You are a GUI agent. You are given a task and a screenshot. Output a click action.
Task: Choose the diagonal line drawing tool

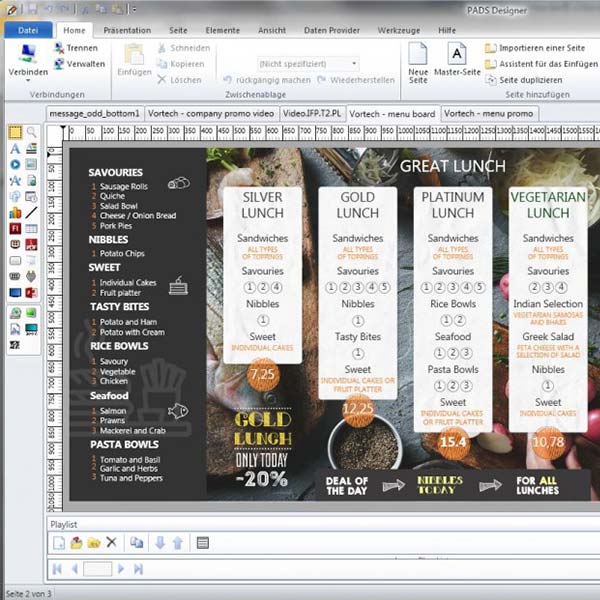point(31,213)
